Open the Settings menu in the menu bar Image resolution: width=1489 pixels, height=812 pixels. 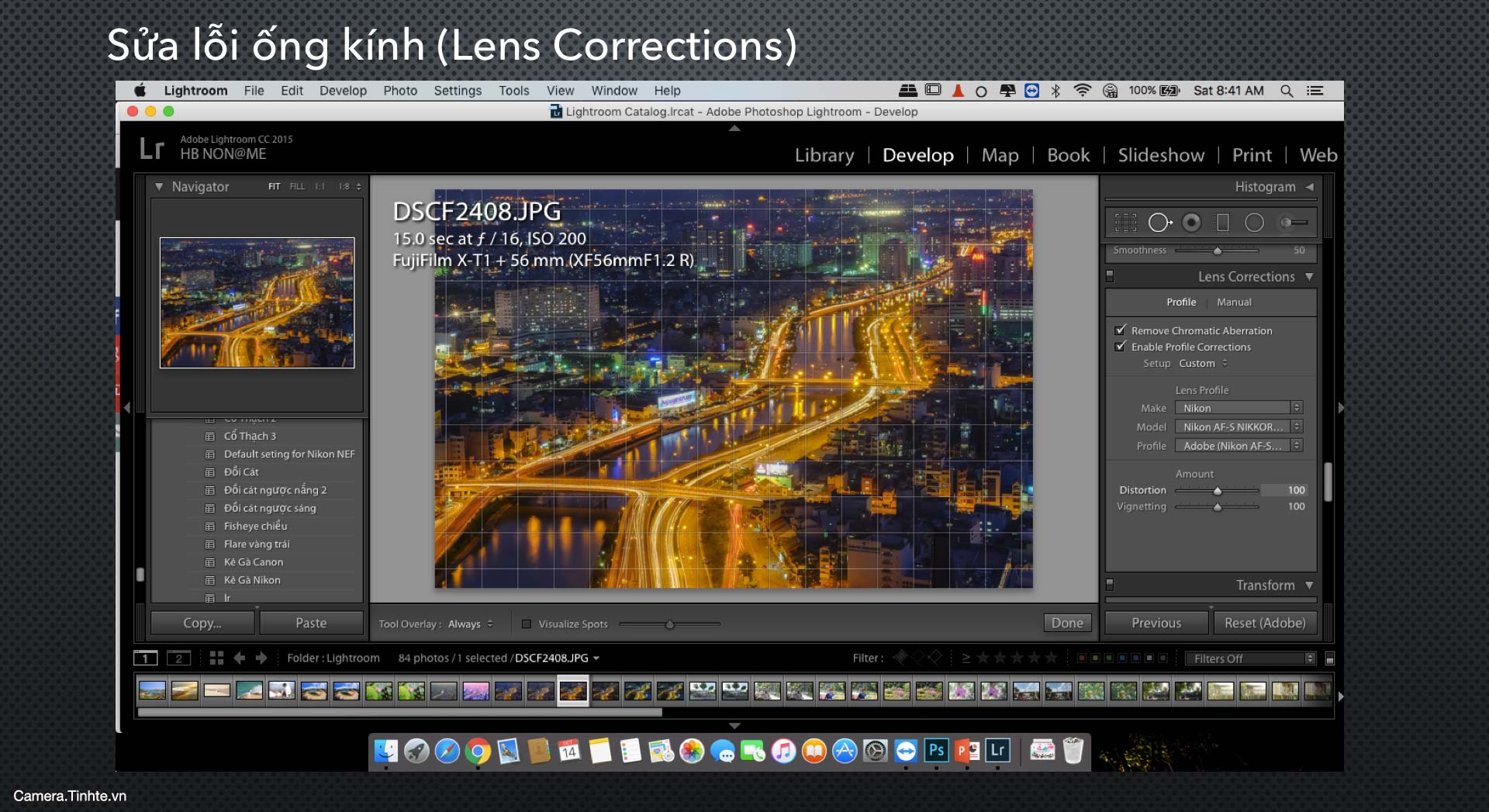pos(458,90)
